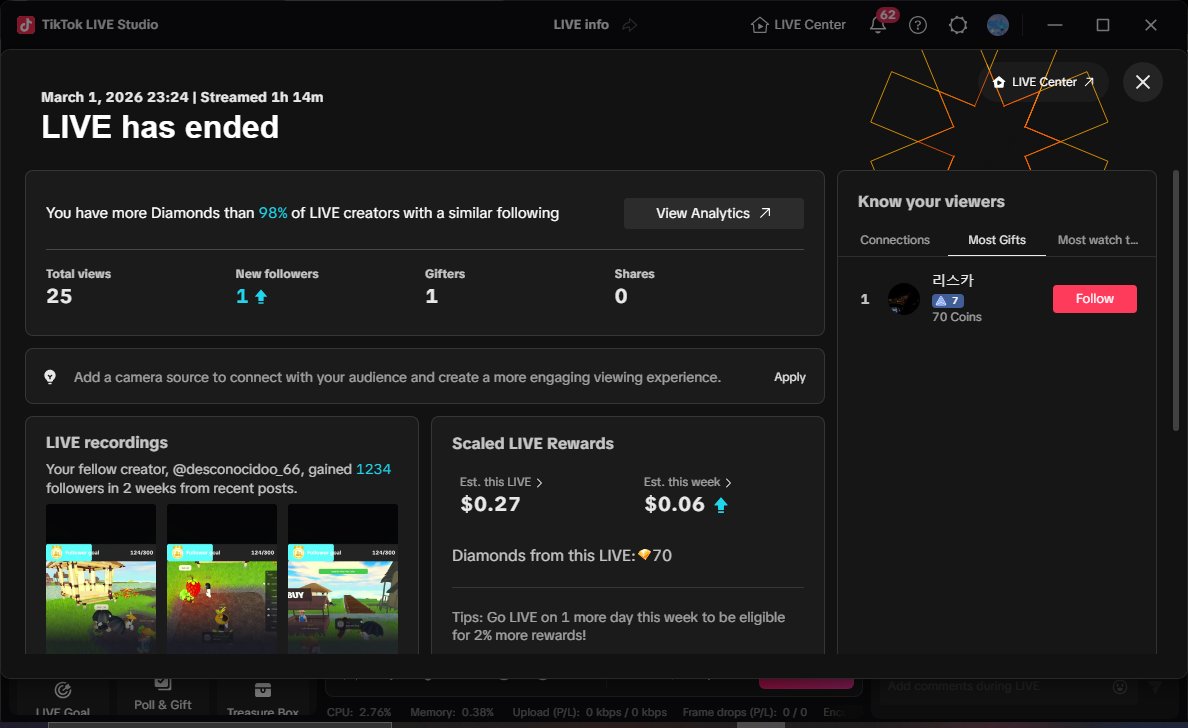
Task: Click the $0.06 weekly estimate amount
Action: (x=674, y=504)
